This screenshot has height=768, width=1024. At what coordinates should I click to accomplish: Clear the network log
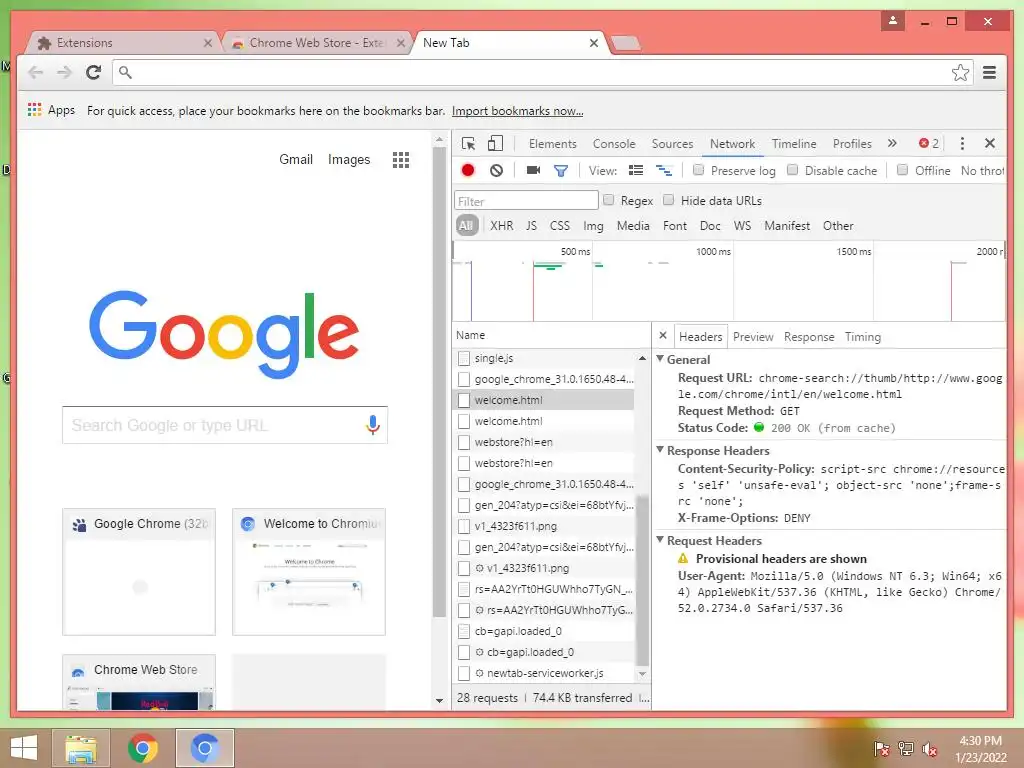click(496, 170)
